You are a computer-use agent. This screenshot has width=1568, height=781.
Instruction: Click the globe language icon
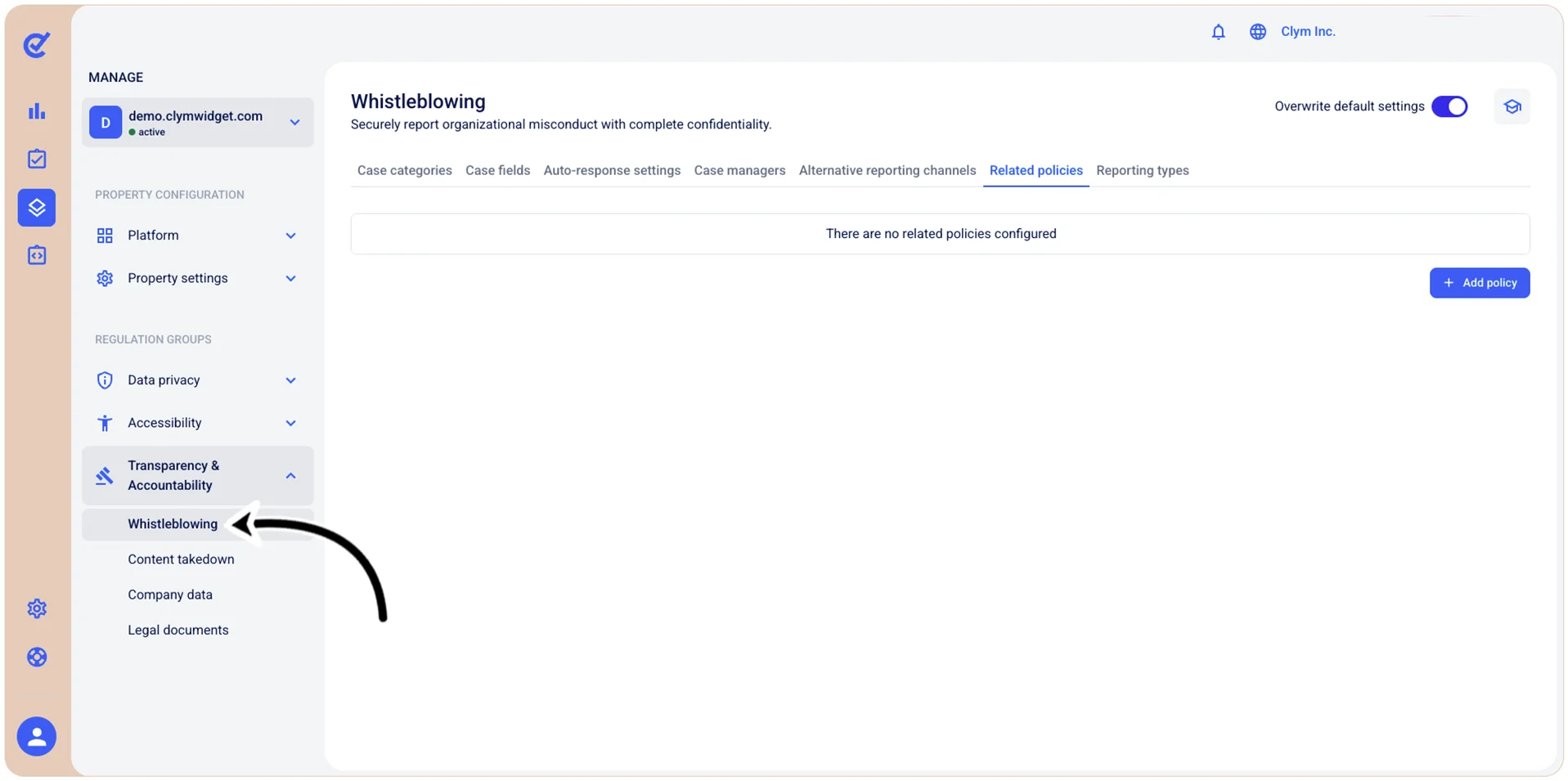(x=1258, y=32)
